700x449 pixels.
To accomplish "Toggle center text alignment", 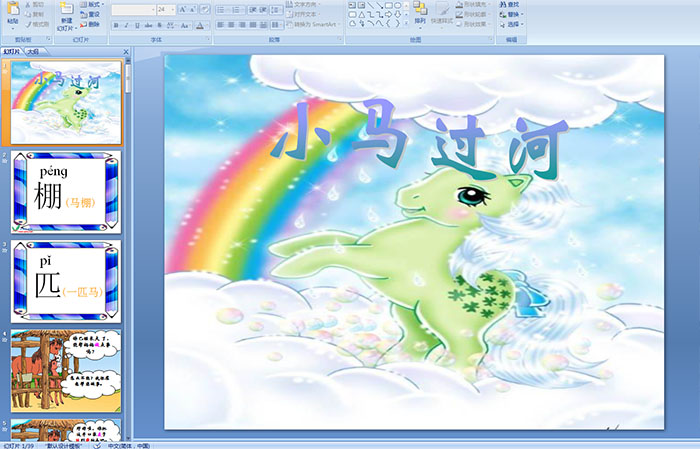I will tap(231, 25).
